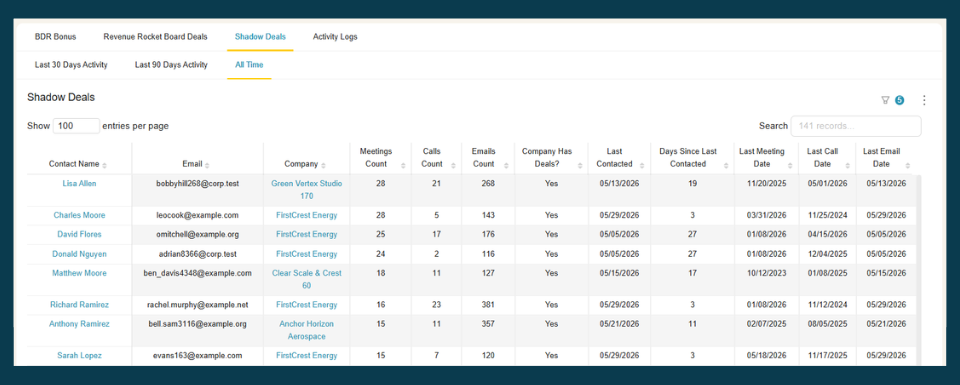
Task: Click emails count 381 for Richard Ramirez
Action: click(487, 305)
